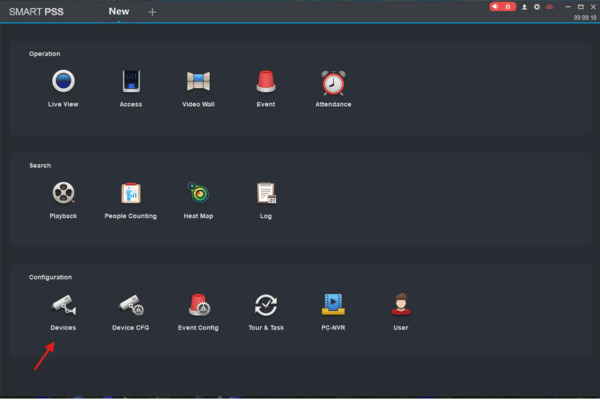
Task: Close the SMART PSS window
Action: point(593,7)
